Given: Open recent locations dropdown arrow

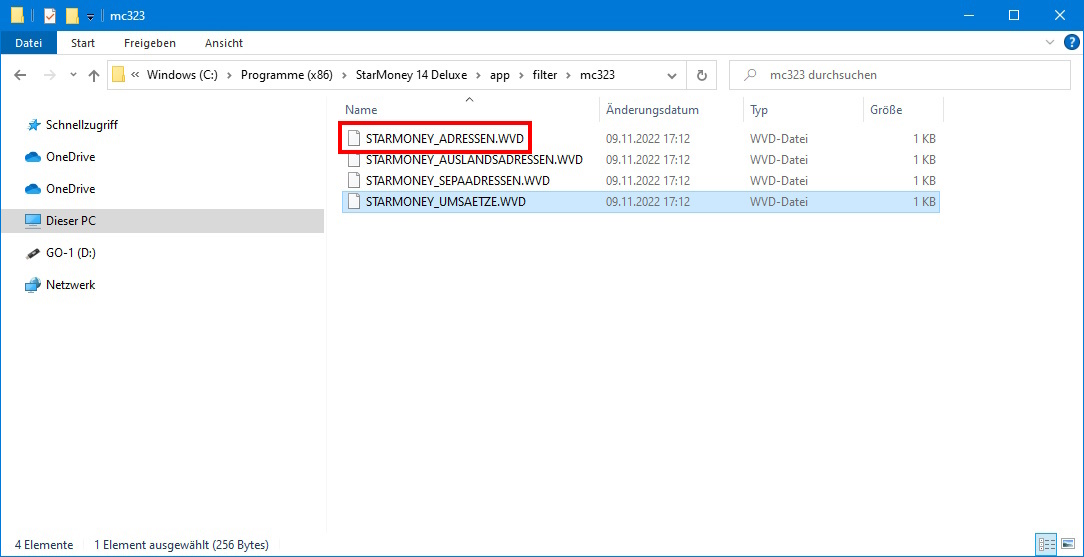Looking at the screenshot, I should tap(73, 75).
